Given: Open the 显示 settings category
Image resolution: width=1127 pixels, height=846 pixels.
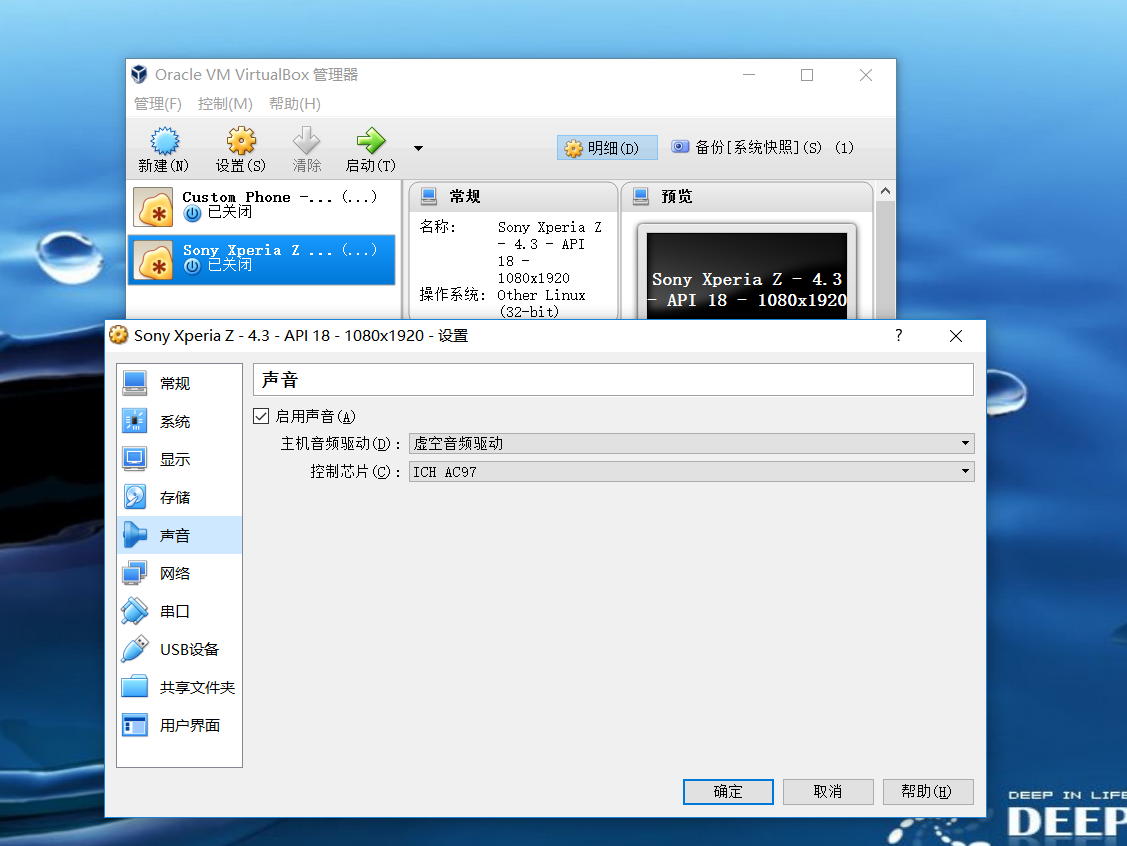Looking at the screenshot, I should click(179, 459).
